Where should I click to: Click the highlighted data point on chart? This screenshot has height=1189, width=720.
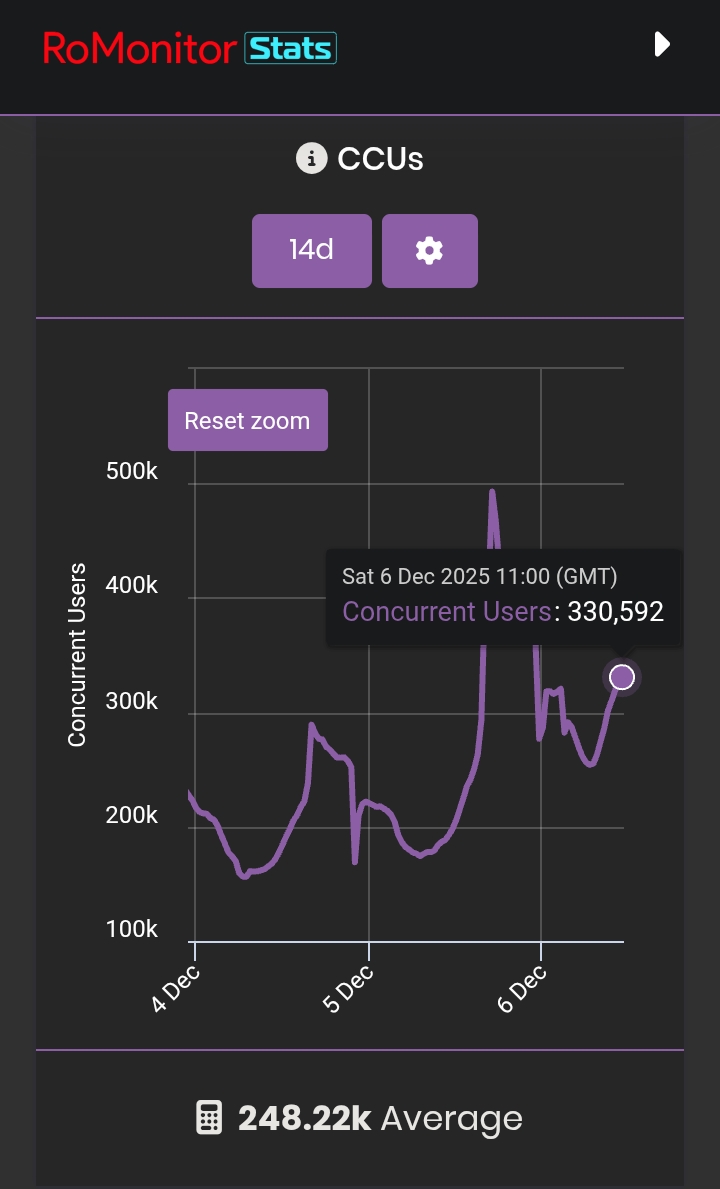point(622,677)
